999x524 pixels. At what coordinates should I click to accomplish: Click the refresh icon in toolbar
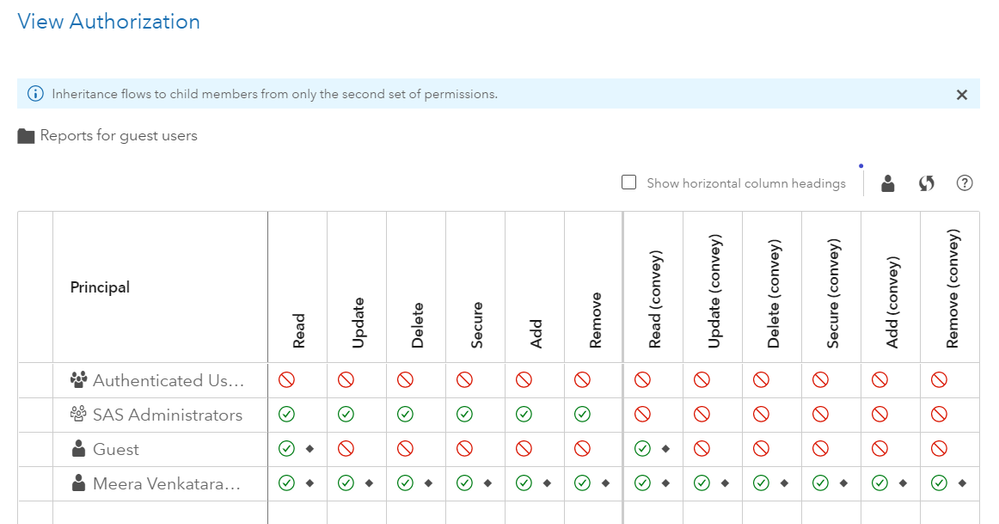pos(927,183)
